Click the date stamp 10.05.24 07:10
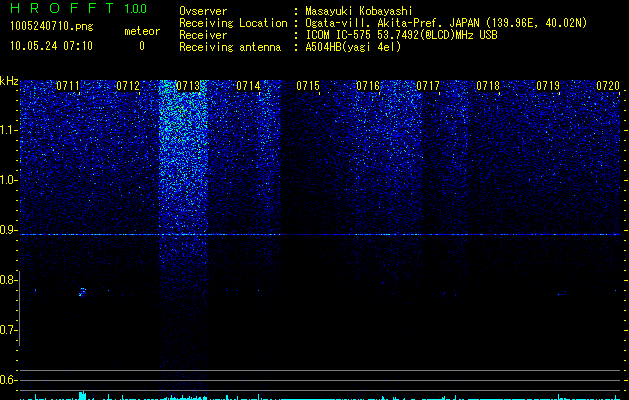 pyautogui.click(x=51, y=46)
